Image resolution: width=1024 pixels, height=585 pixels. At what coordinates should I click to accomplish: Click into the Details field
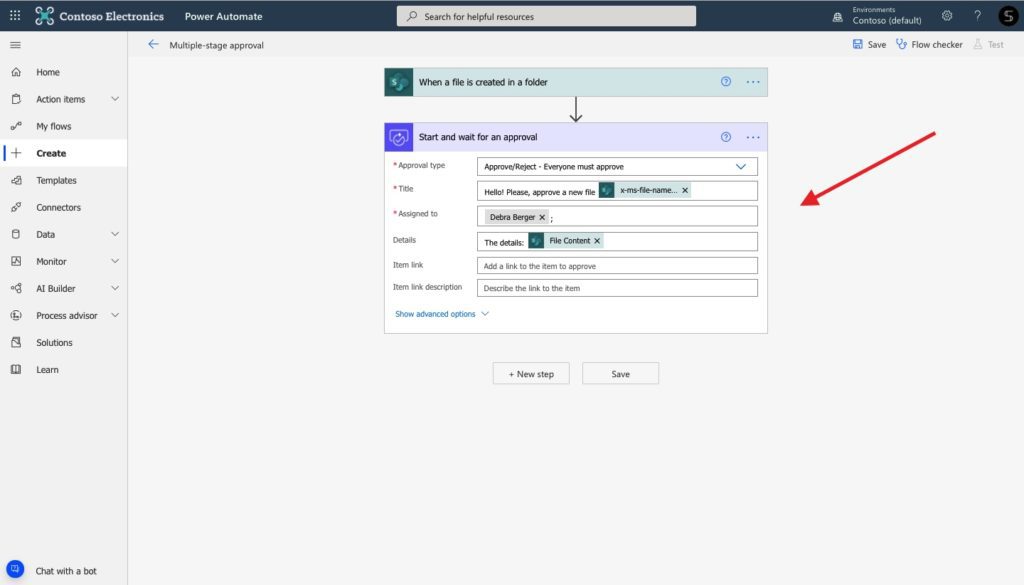617,242
